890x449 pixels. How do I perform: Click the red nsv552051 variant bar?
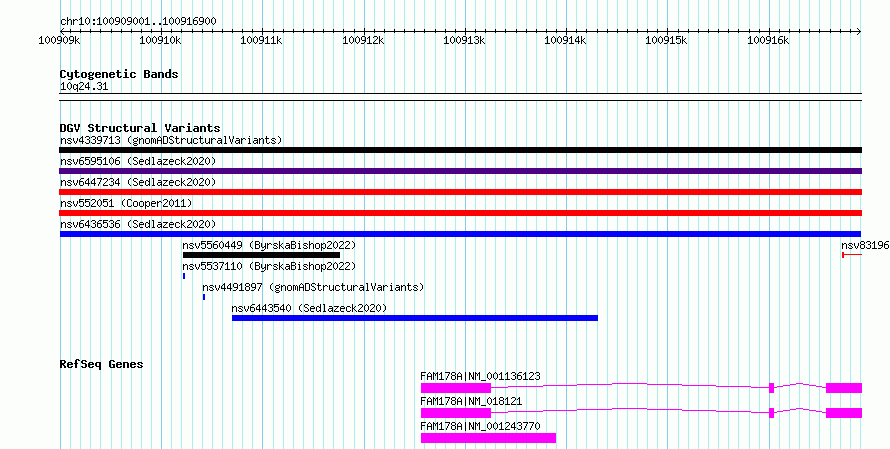pos(460,213)
